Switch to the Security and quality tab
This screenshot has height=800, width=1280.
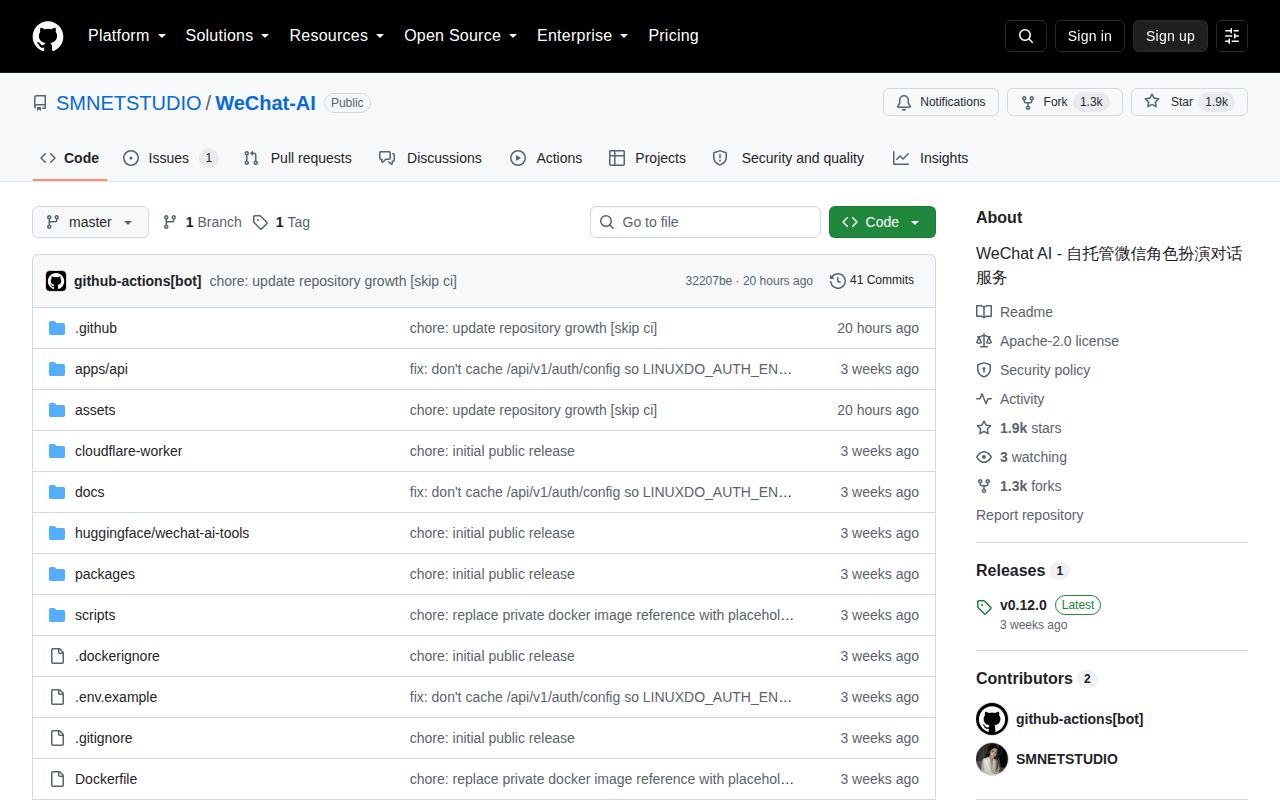788,158
